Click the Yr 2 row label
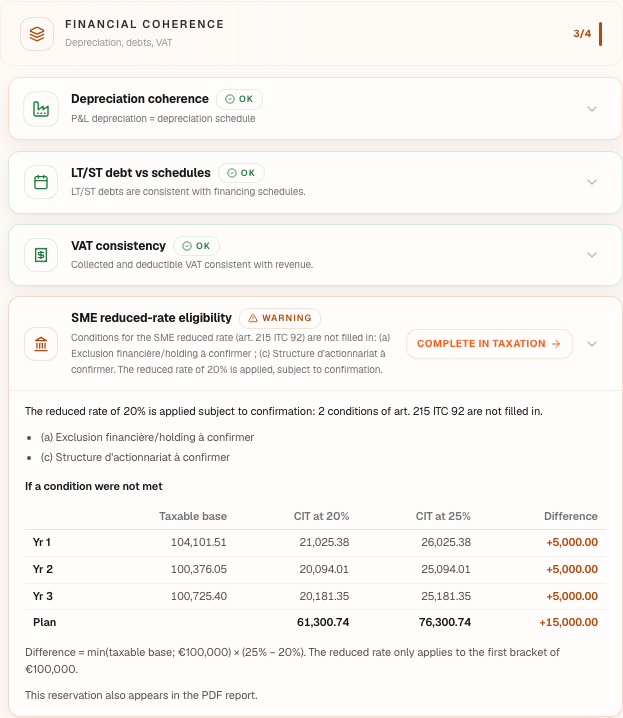The height and width of the screenshot is (718, 623). 43,570
